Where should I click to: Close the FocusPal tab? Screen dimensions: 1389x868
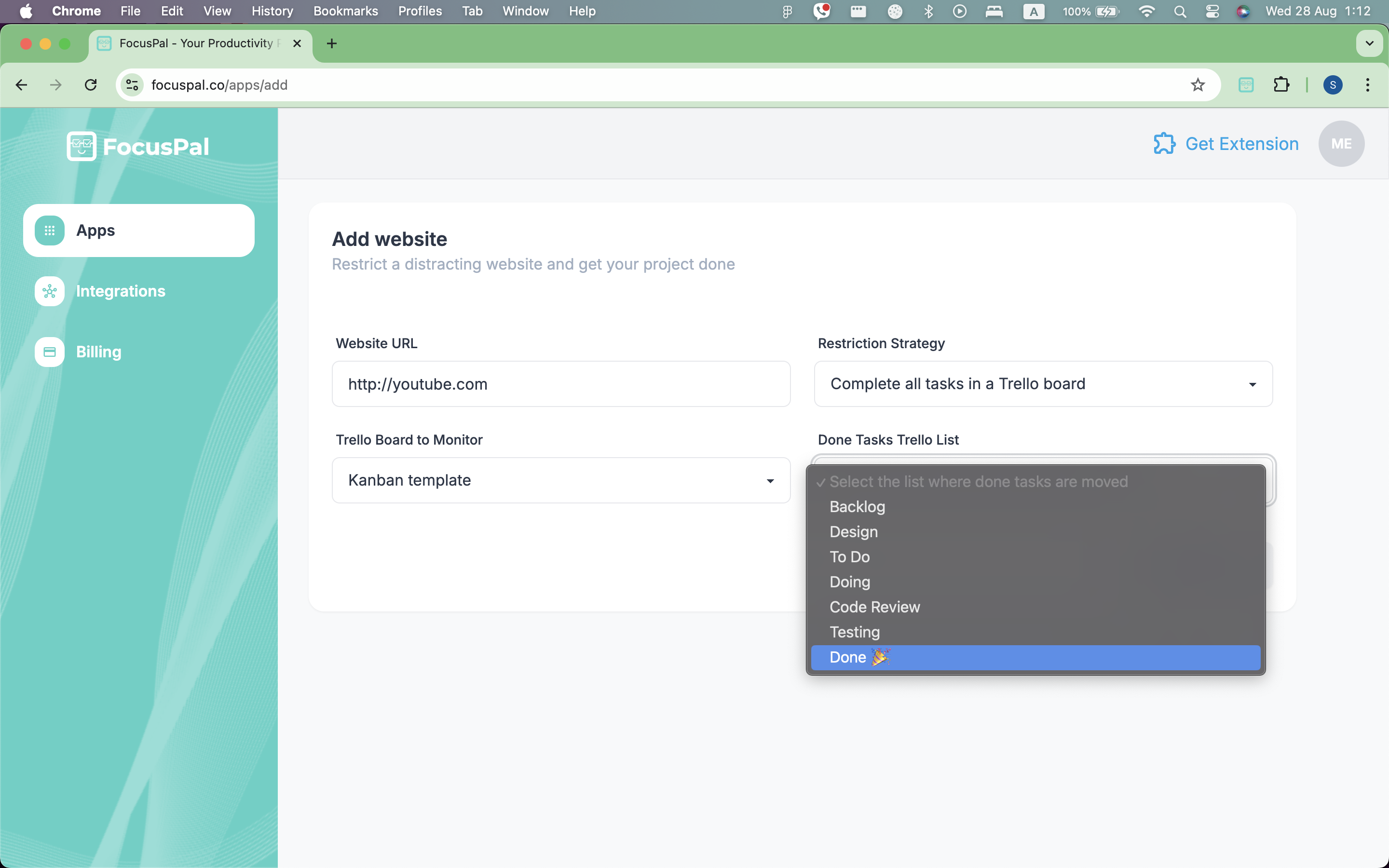point(297,43)
